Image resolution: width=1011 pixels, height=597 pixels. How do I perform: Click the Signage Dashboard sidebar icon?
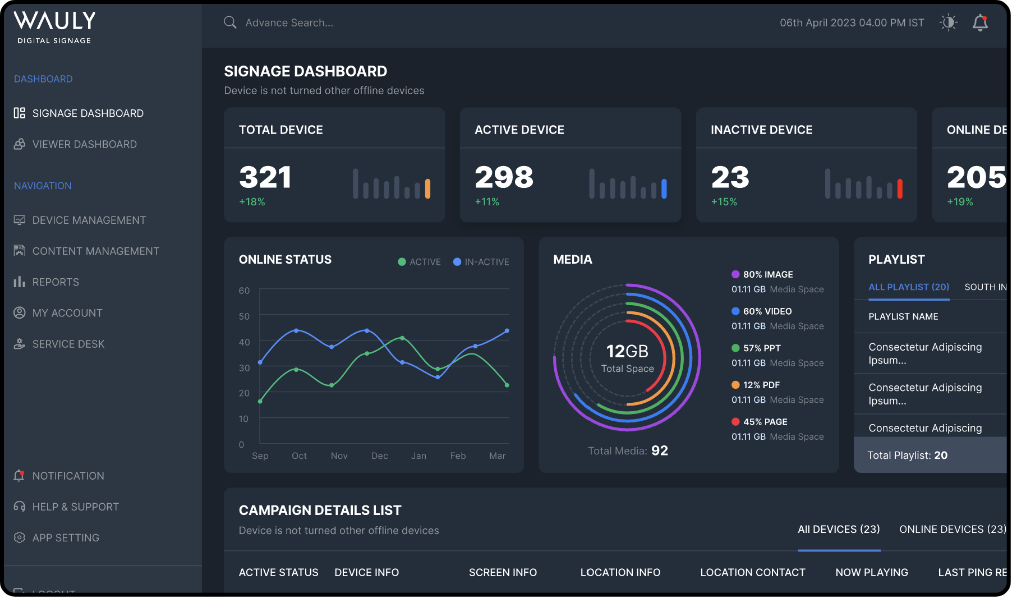pyautogui.click(x=19, y=113)
